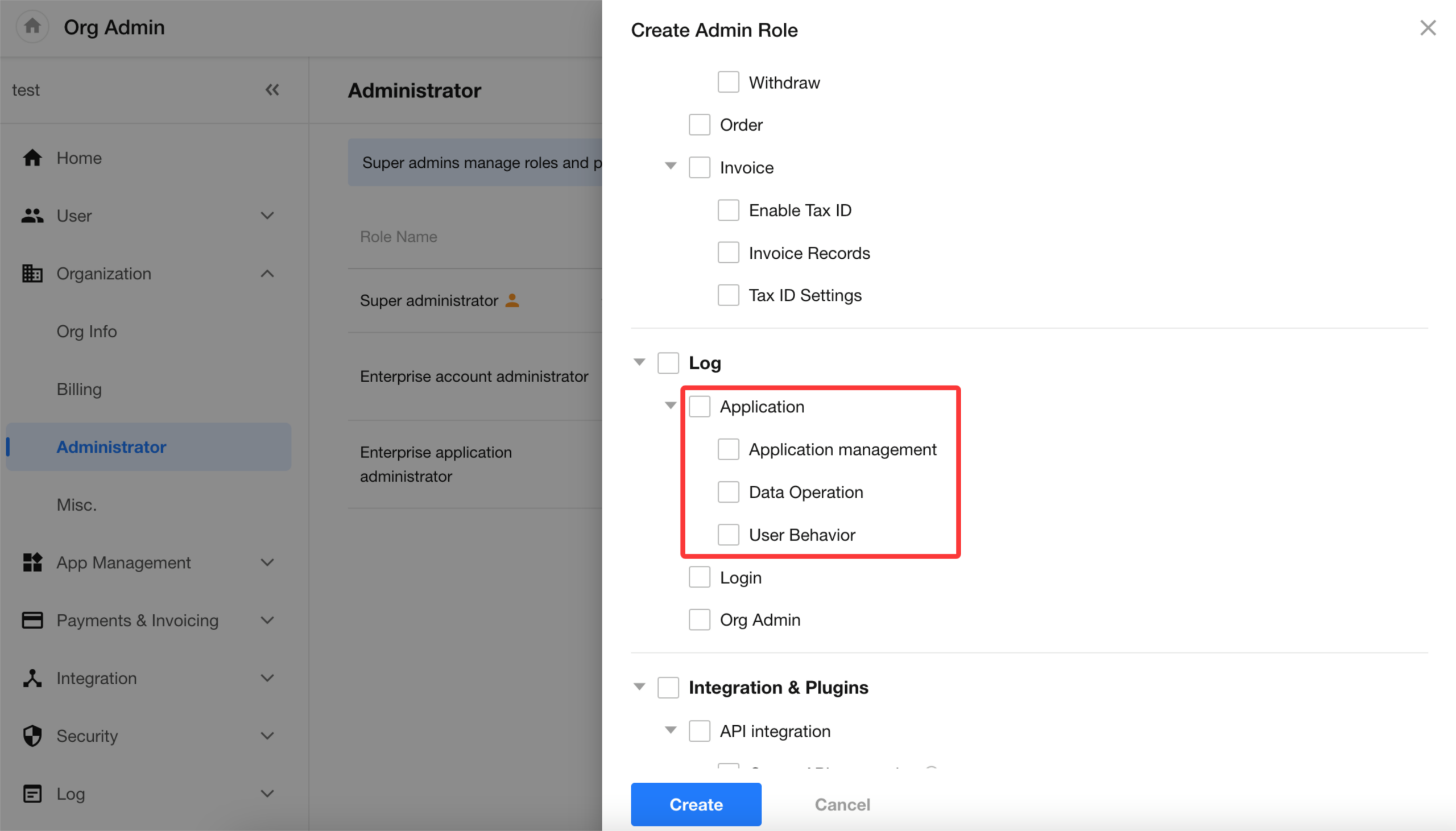Collapse the Log section arrow in the panel

640,362
